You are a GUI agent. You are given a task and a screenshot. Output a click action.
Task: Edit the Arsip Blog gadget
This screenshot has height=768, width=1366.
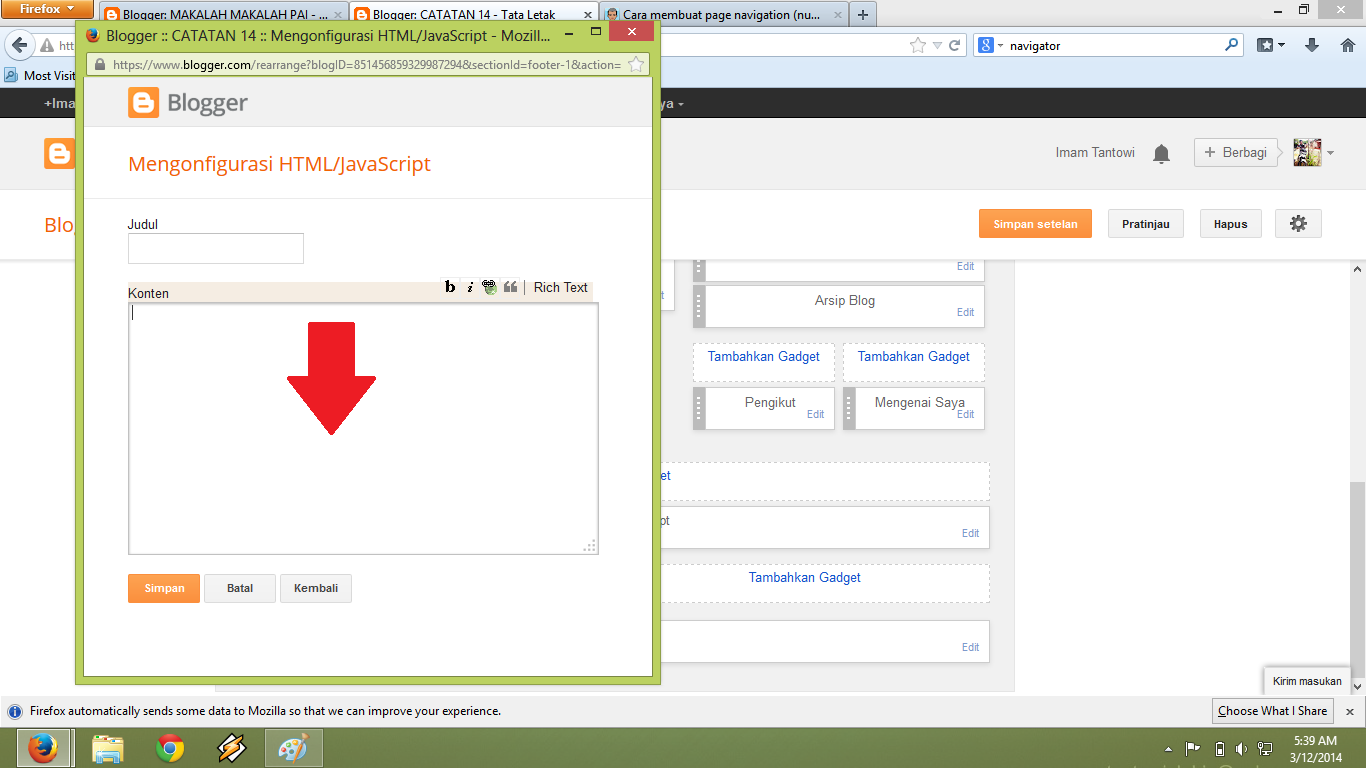pos(965,312)
